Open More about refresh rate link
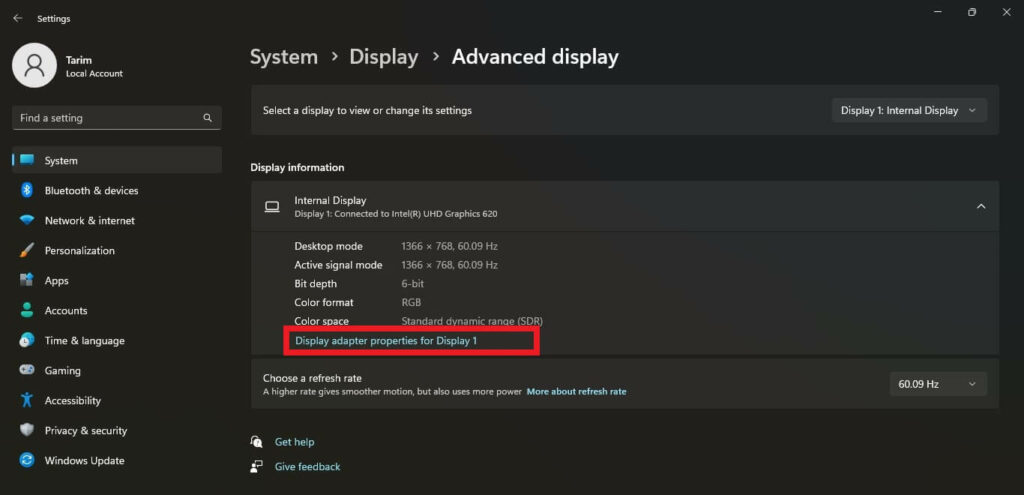The width and height of the screenshot is (1024, 495). [x=576, y=392]
